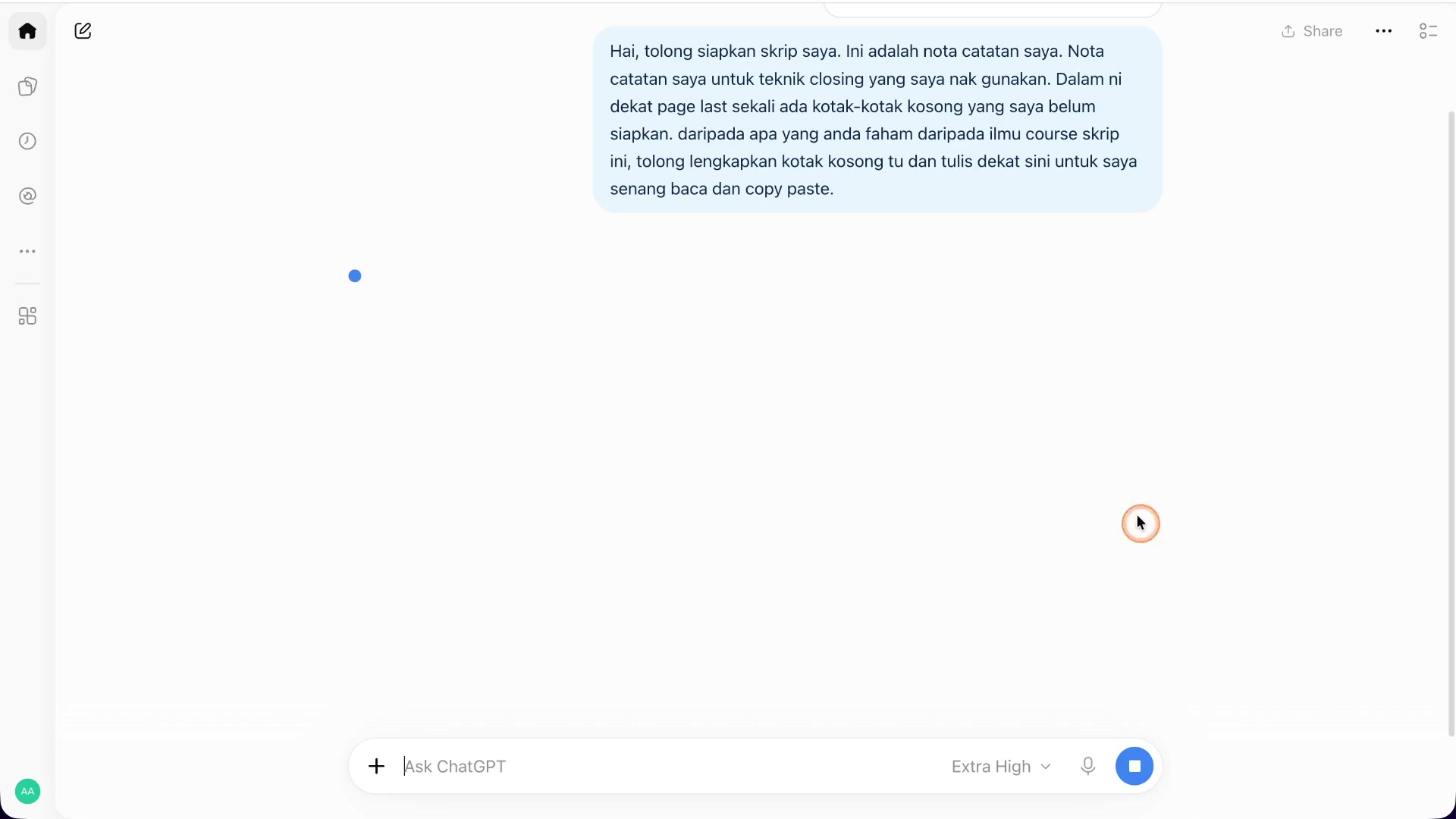
Task: Click the vertical scrollbar on the right
Action: [1451, 423]
